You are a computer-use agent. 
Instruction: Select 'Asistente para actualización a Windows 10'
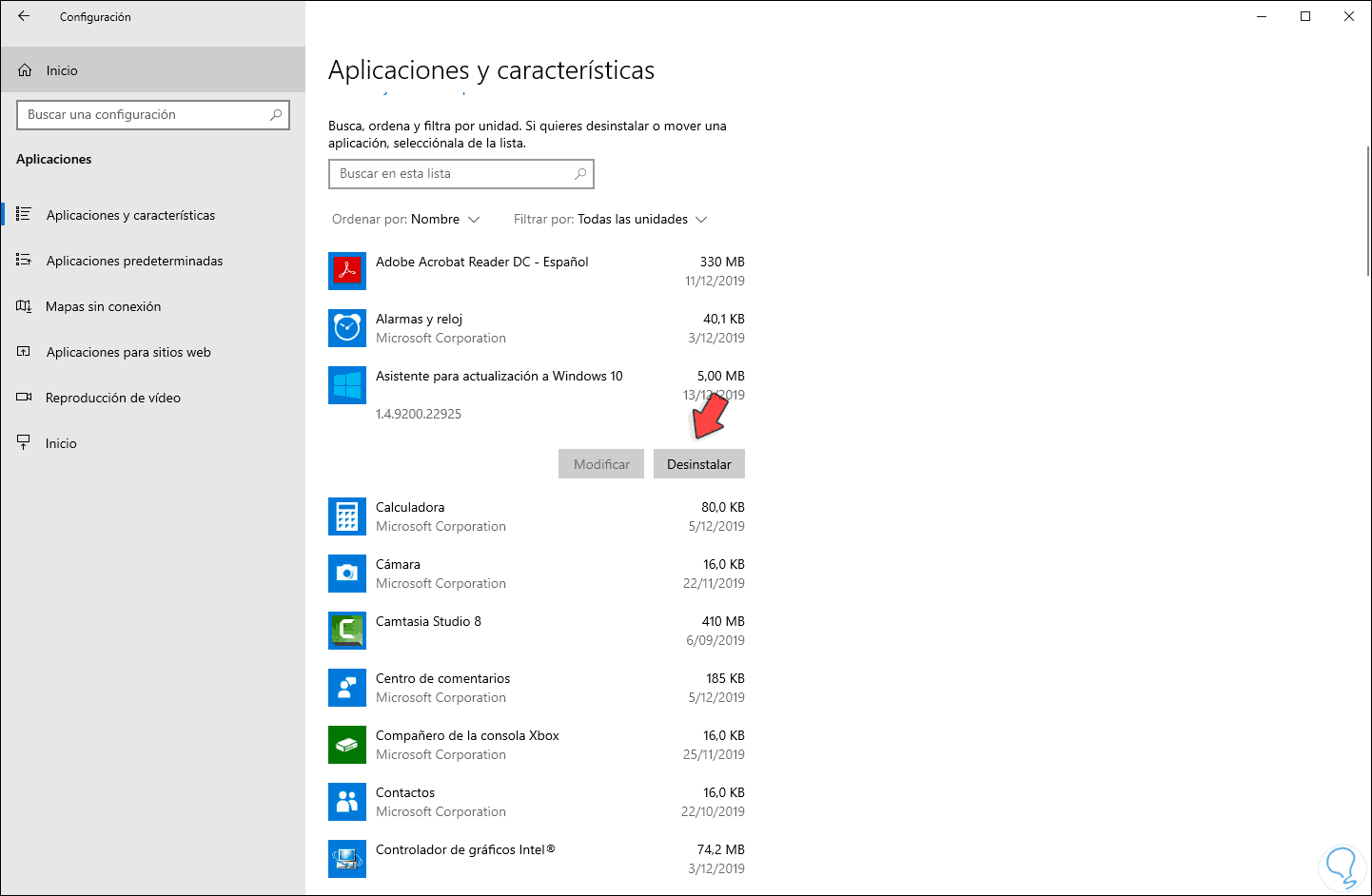click(500, 376)
